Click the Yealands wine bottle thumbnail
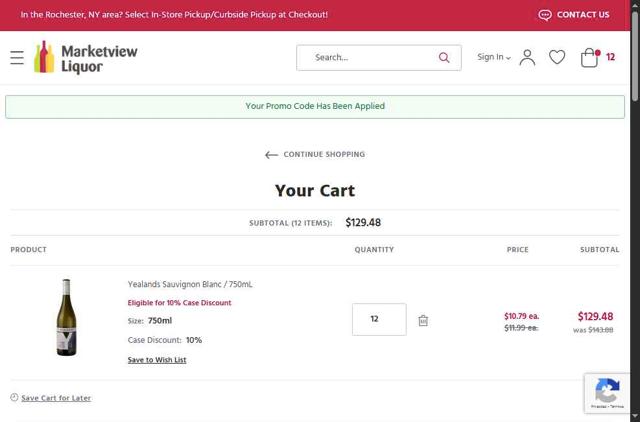 pos(66,317)
